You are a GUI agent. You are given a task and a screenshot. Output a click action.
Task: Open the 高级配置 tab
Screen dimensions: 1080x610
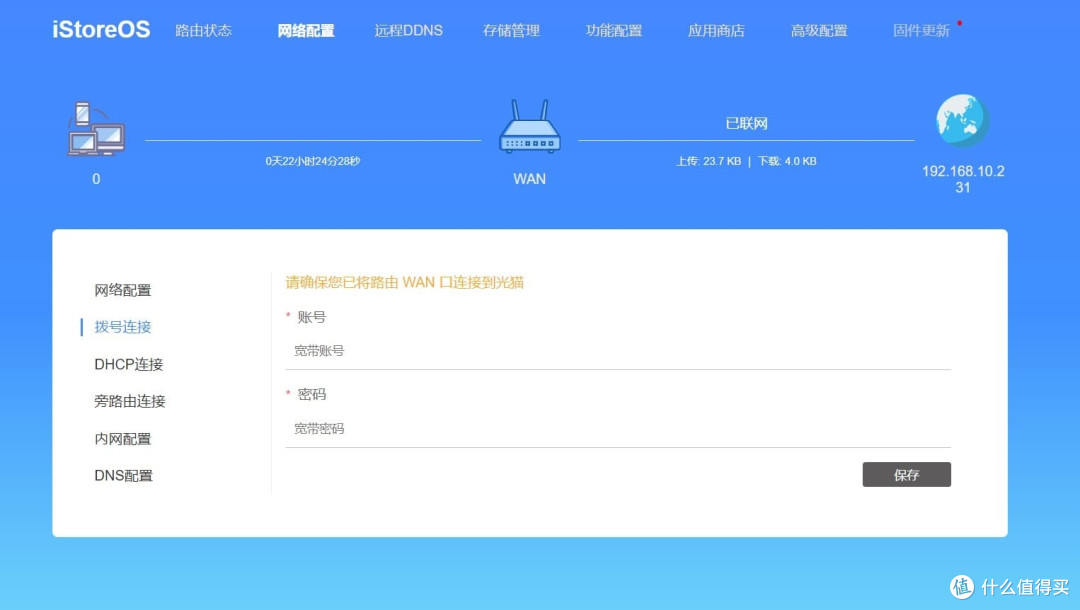[818, 30]
